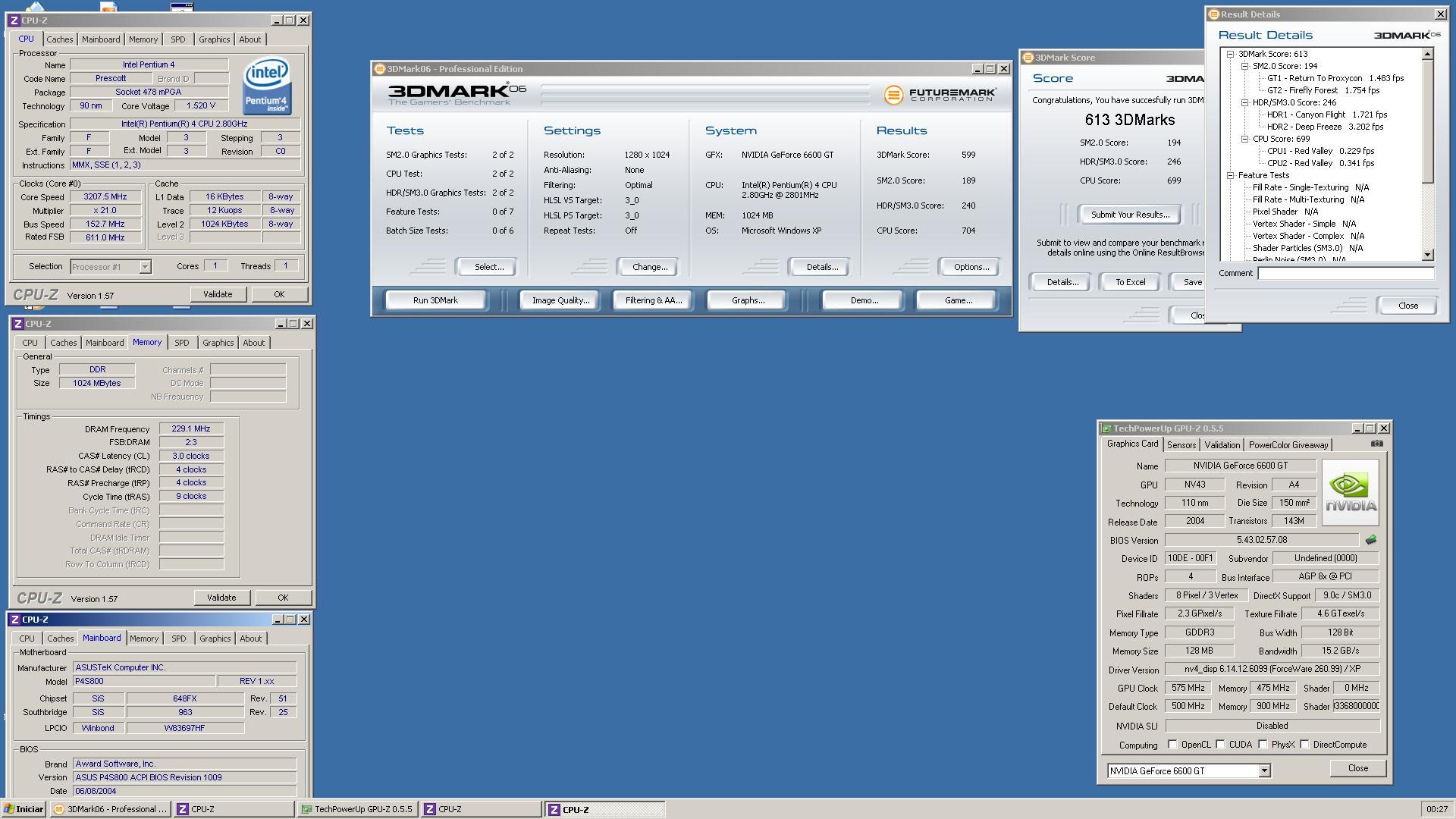Open the PowerColor Giveaway tab
Screen dimensions: 1456x819
[x=1288, y=445]
